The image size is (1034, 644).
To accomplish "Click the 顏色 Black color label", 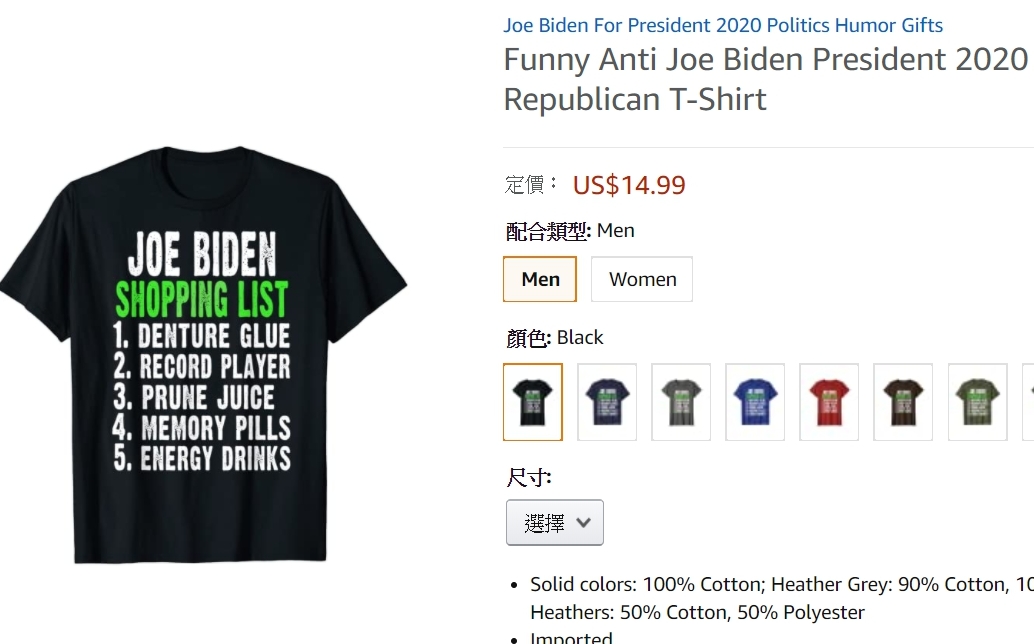I will 555,338.
